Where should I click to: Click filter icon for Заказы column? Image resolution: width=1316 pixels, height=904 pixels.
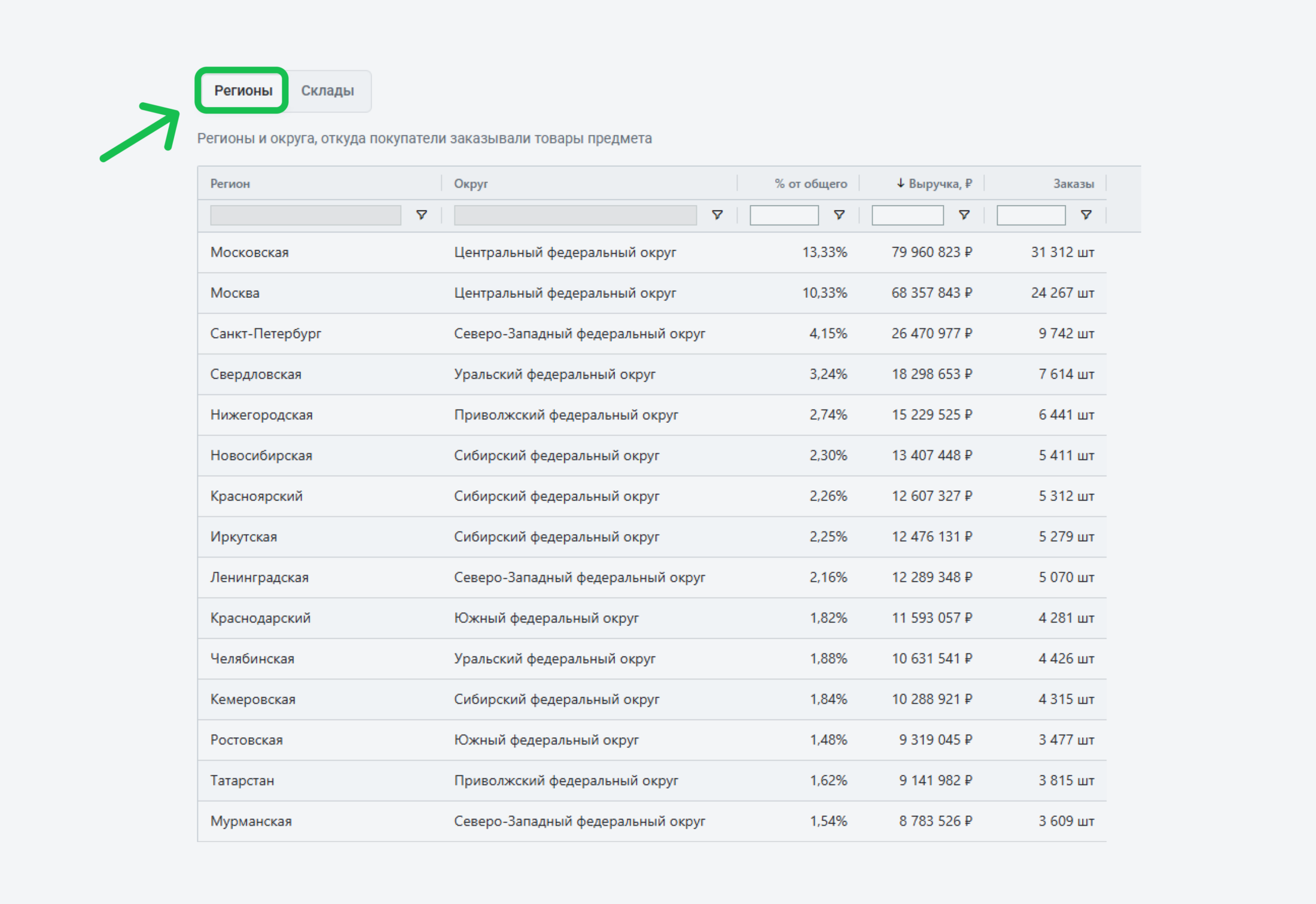tap(1086, 215)
